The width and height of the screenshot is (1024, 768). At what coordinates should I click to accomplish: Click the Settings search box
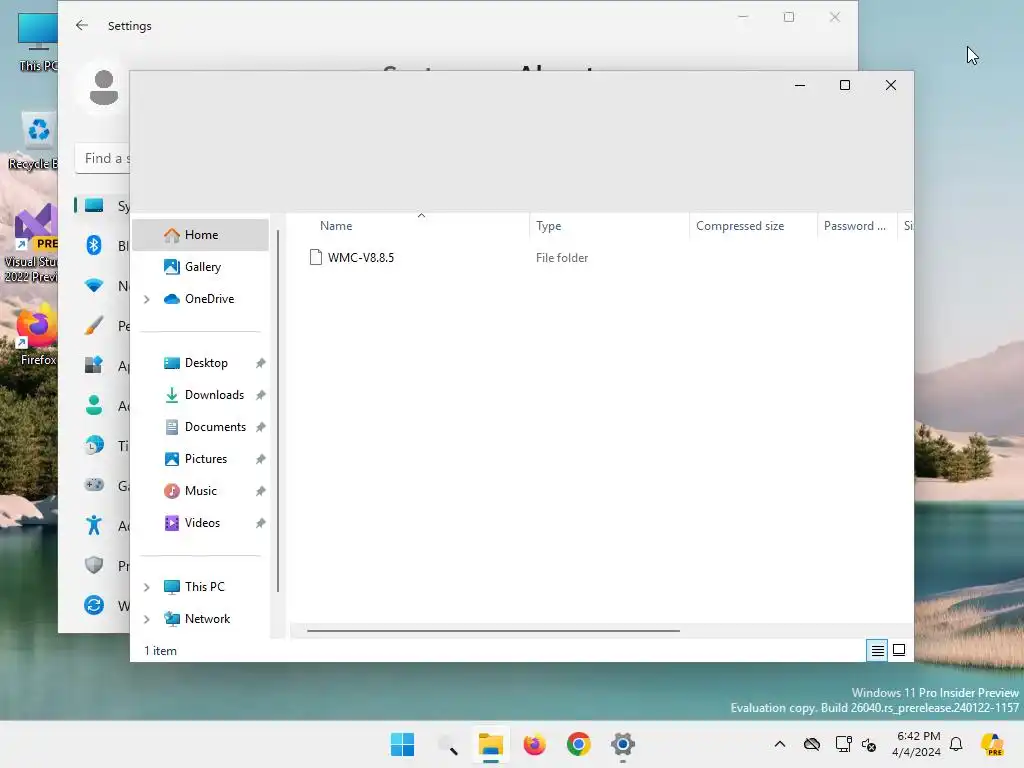(103, 159)
